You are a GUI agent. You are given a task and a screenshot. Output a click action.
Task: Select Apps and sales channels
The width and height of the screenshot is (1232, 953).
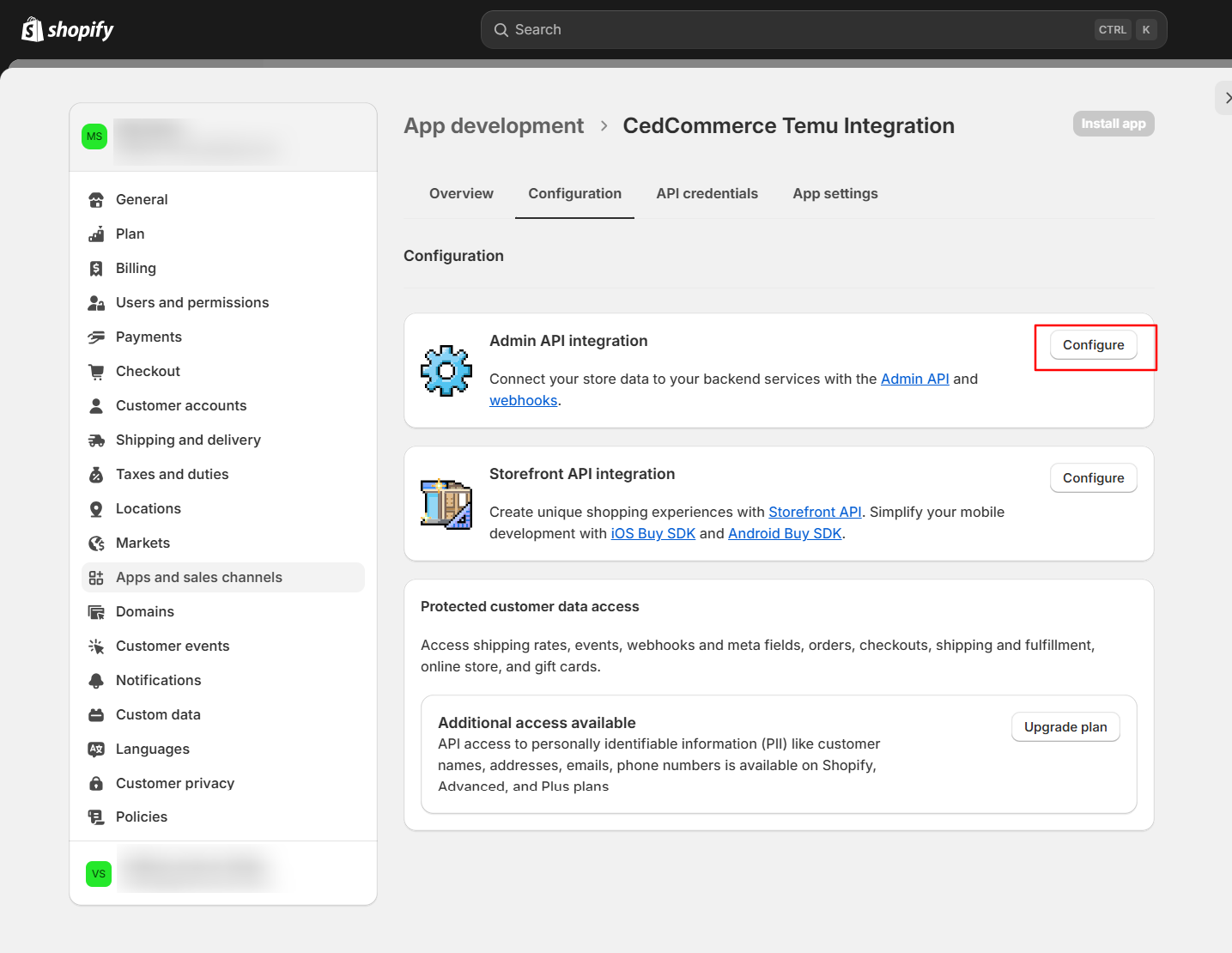tap(223, 578)
